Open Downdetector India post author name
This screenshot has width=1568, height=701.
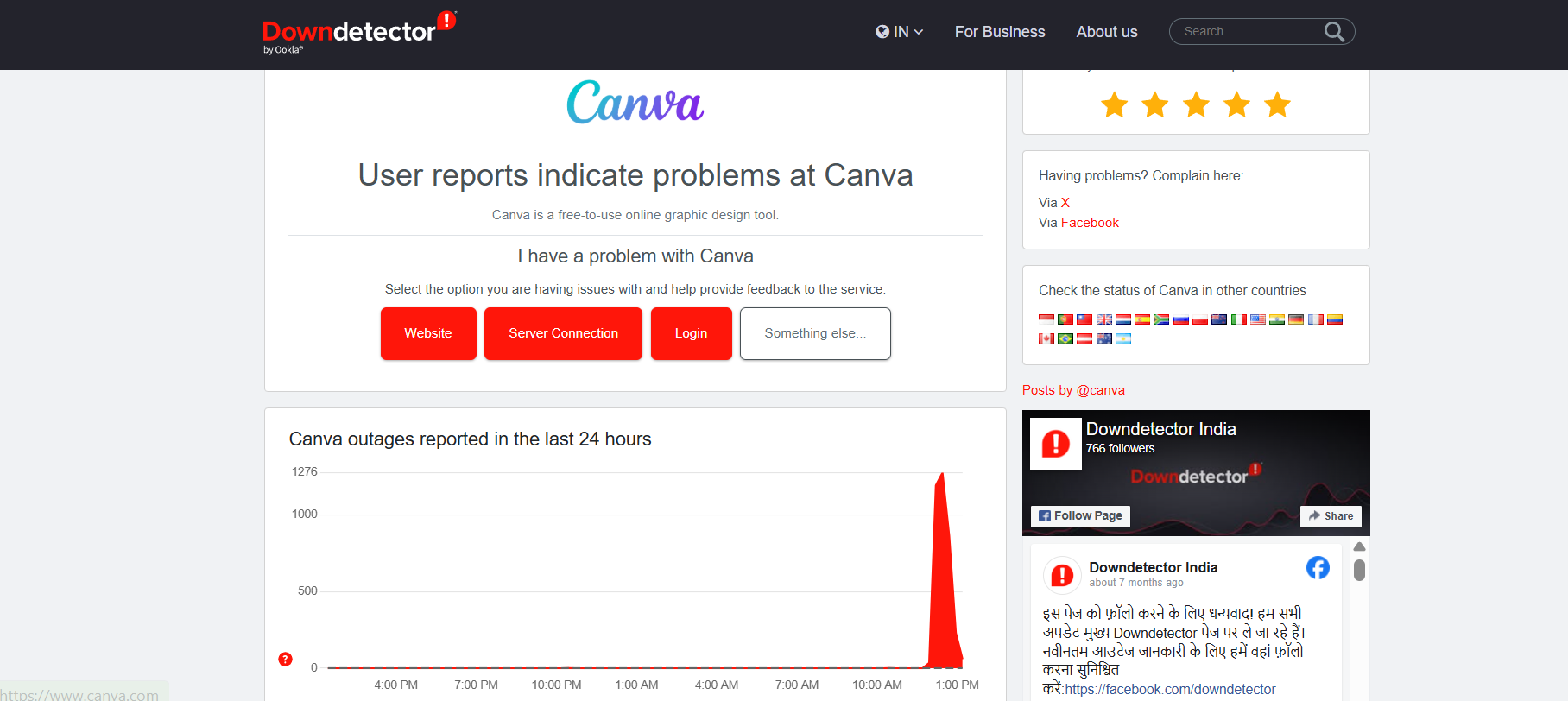pos(1153,567)
